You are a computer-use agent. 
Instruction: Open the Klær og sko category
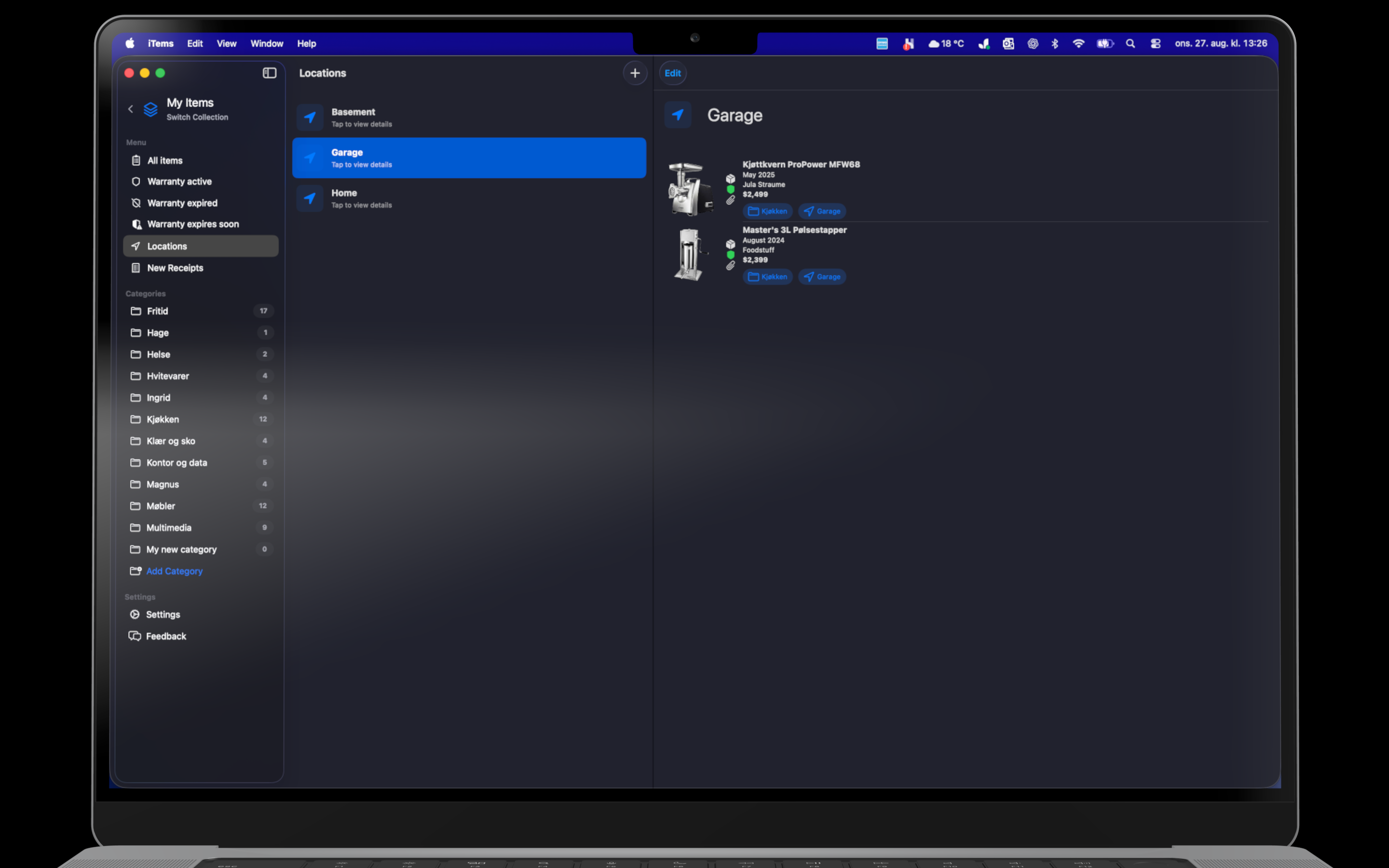[x=200, y=441]
